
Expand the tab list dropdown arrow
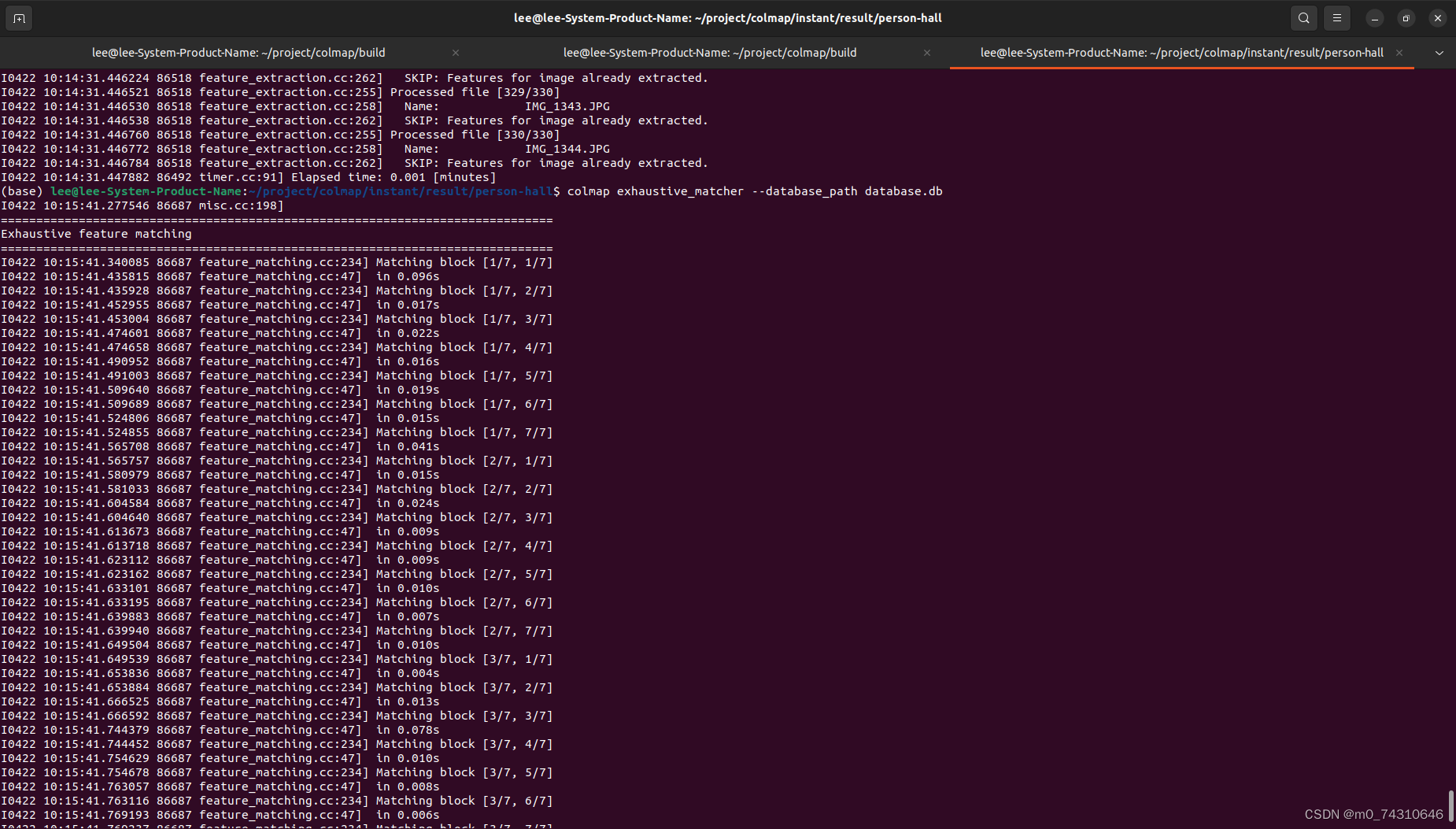pyautogui.click(x=1439, y=53)
